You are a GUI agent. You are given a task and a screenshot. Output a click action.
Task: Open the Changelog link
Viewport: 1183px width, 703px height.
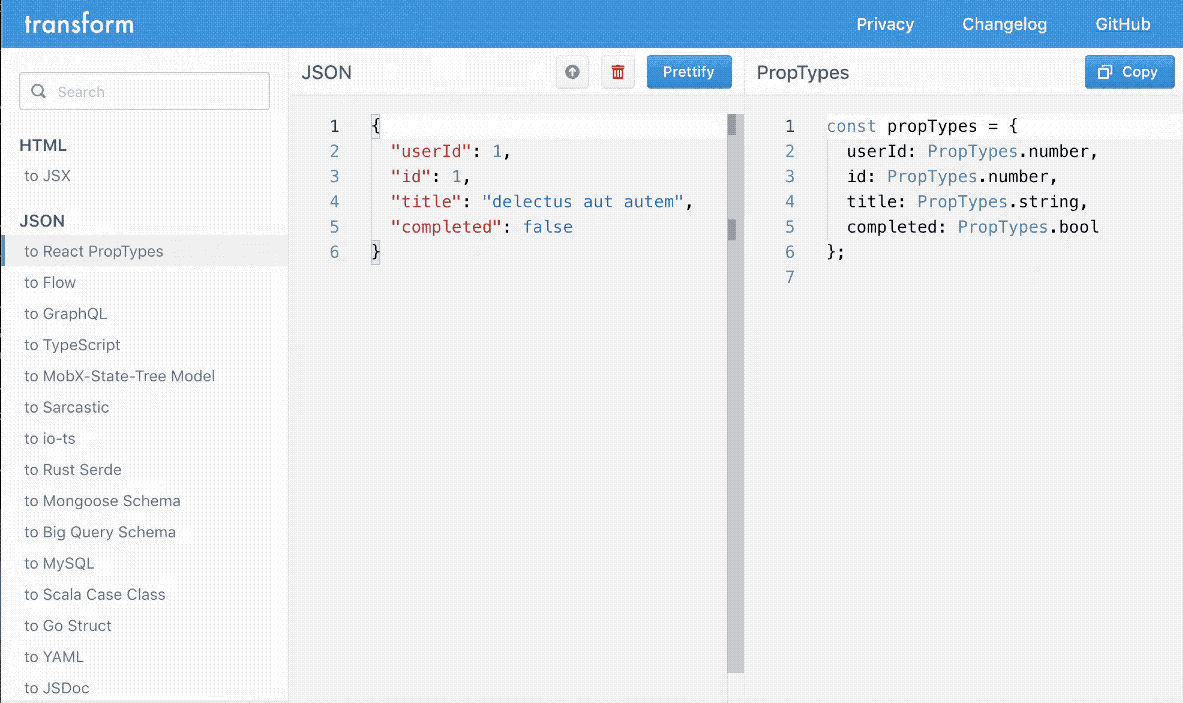pyautogui.click(x=1004, y=24)
